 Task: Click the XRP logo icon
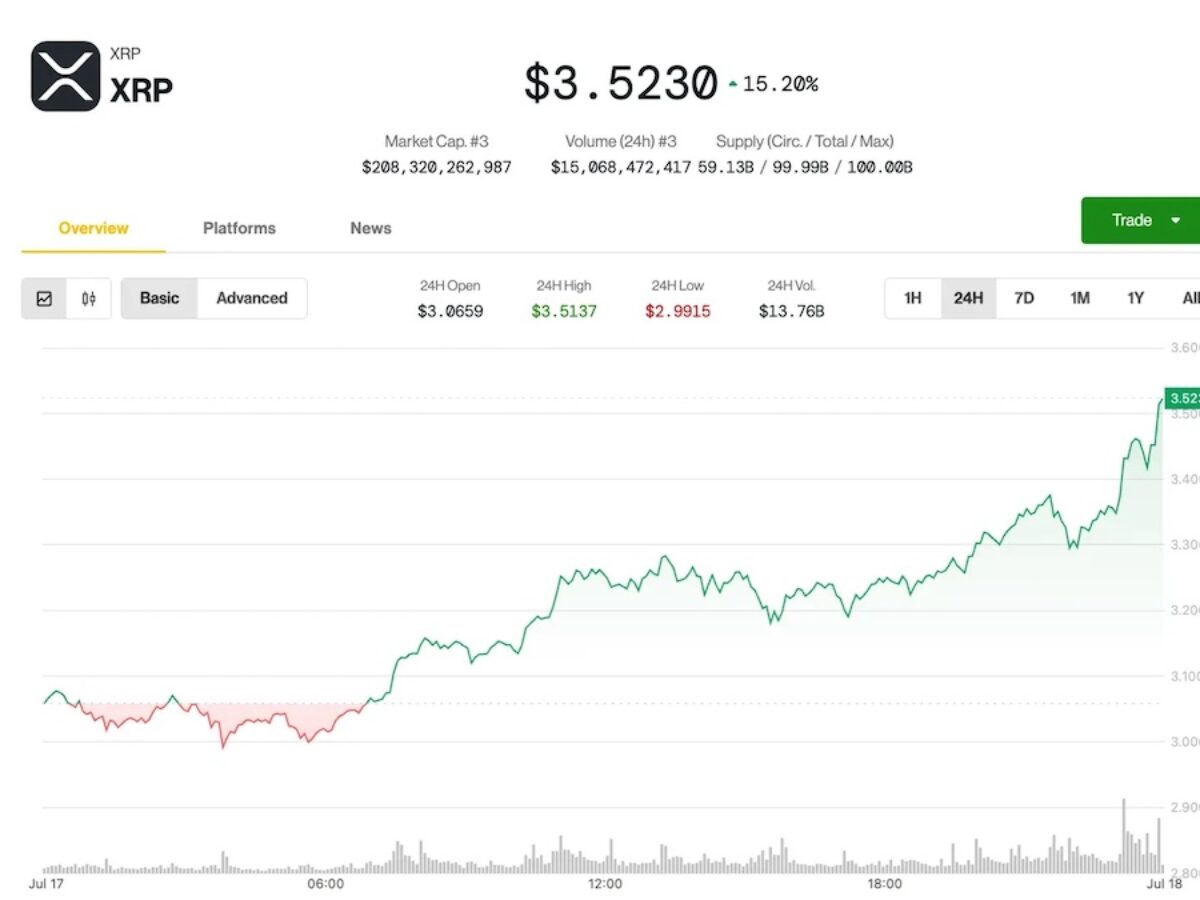[x=65, y=76]
